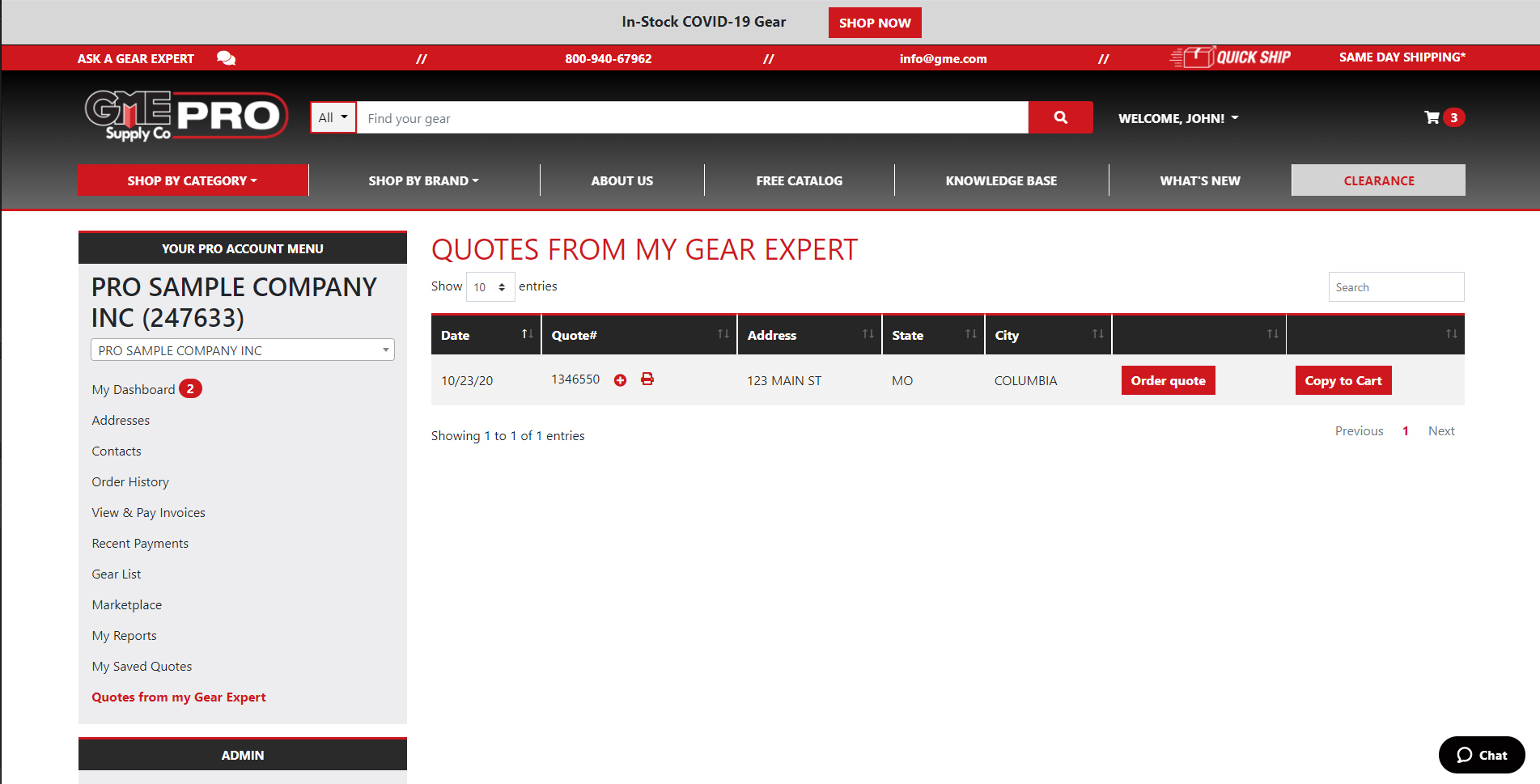This screenshot has width=1540, height=784.
Task: Open View & Pay Invoices
Action: tap(148, 513)
